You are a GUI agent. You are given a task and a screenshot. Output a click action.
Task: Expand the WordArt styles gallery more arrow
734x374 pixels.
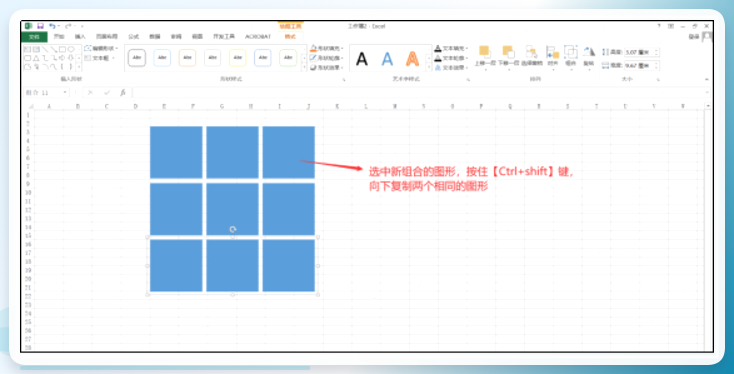point(429,67)
